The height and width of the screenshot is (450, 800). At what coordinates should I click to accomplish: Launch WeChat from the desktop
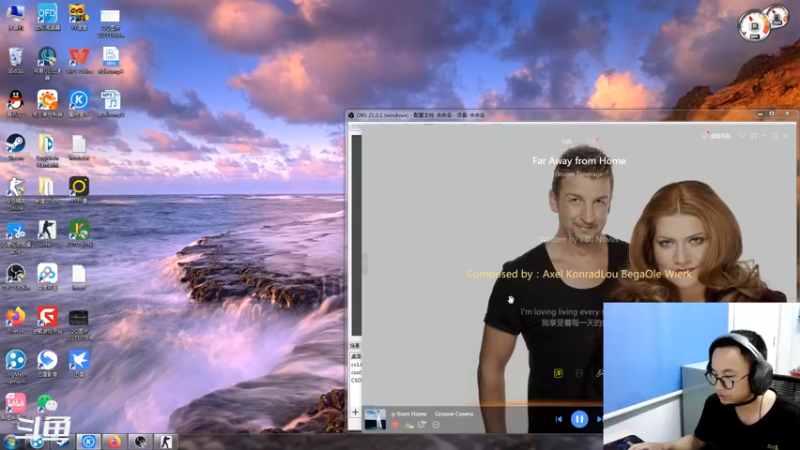[47, 404]
